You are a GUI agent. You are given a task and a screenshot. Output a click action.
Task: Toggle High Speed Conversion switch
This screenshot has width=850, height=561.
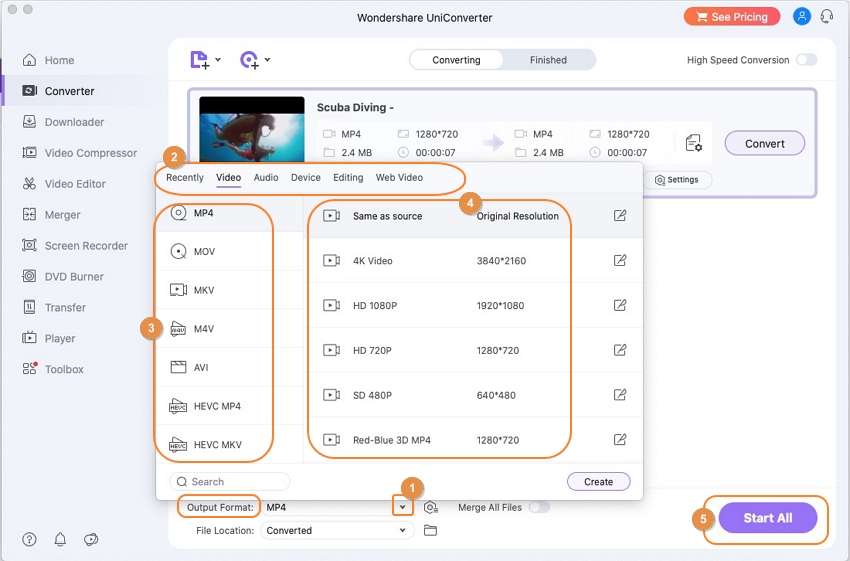click(x=807, y=60)
